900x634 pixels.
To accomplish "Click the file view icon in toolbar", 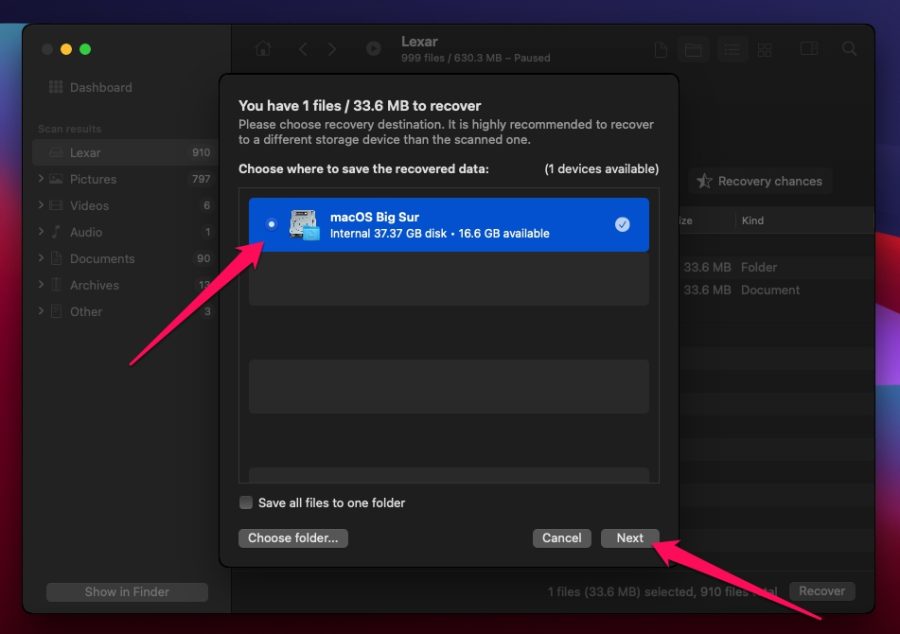I will [x=661, y=50].
